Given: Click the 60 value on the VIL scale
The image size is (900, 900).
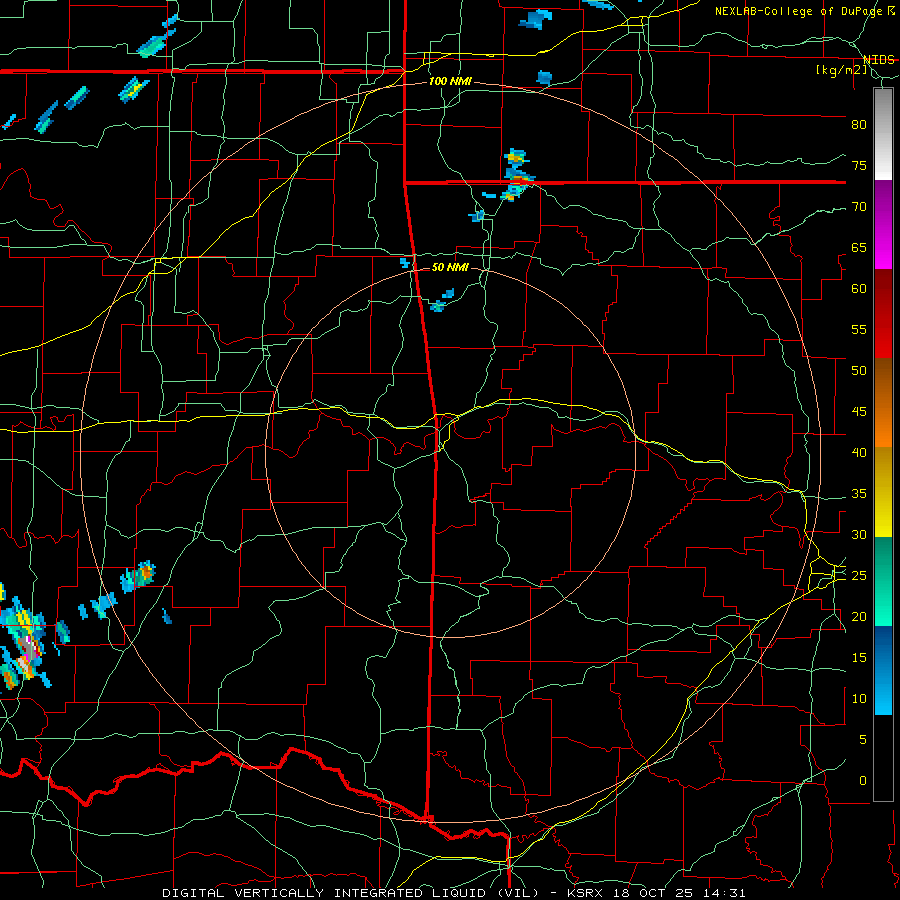Looking at the screenshot, I should (x=859, y=289).
